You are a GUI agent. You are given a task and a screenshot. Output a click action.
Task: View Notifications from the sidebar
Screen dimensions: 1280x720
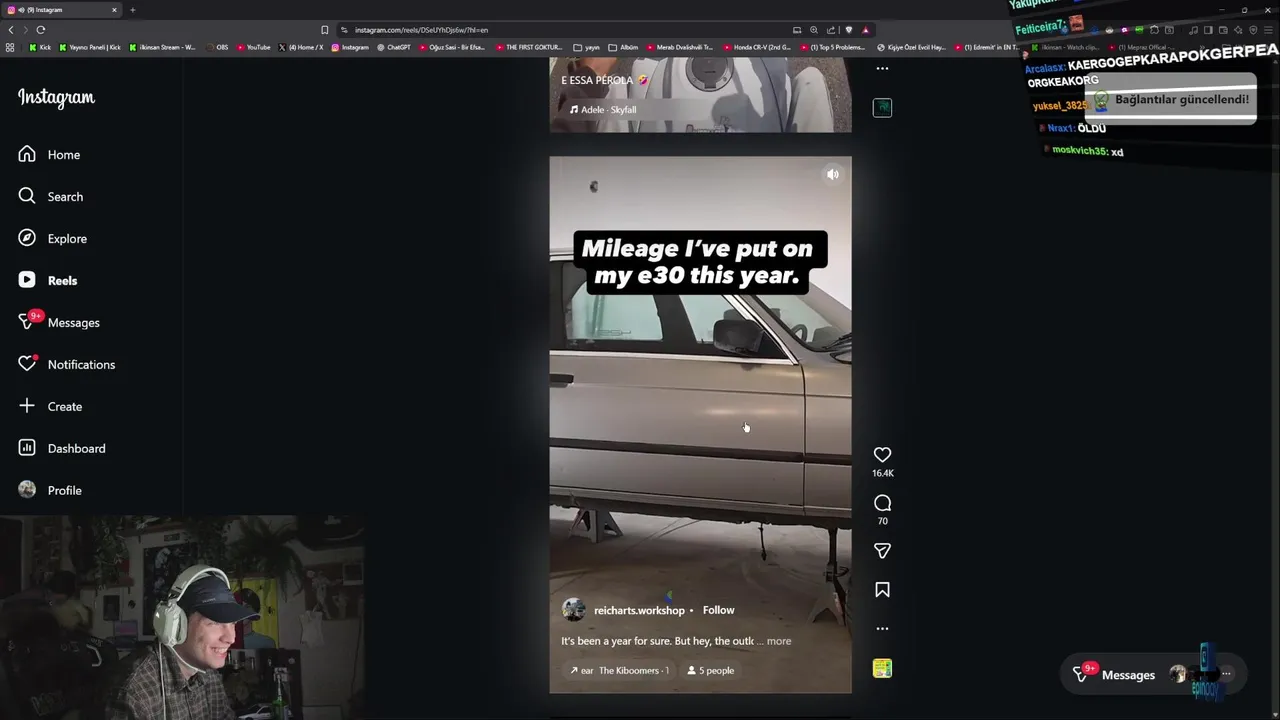pyautogui.click(x=67, y=365)
